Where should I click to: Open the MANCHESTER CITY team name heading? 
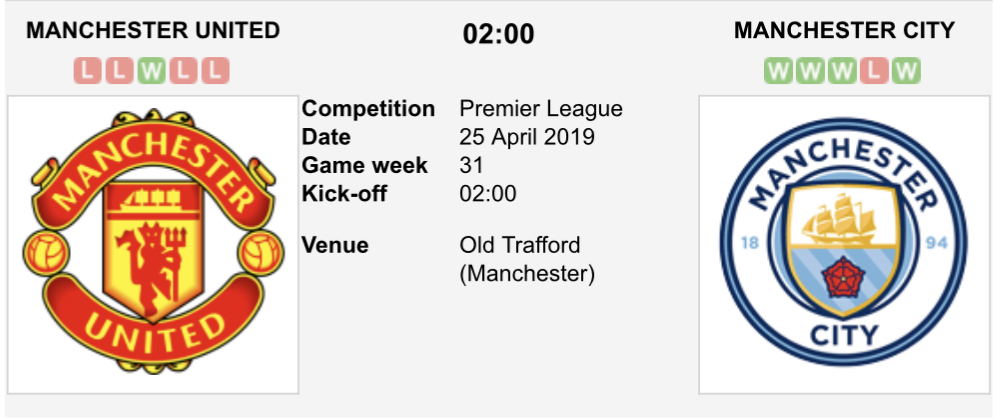(844, 31)
